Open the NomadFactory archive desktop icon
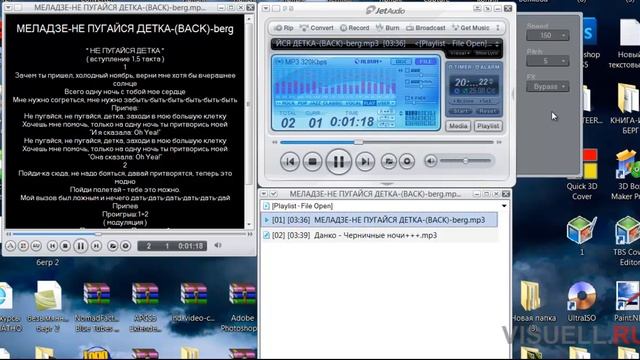The image size is (640, 360). (97, 307)
